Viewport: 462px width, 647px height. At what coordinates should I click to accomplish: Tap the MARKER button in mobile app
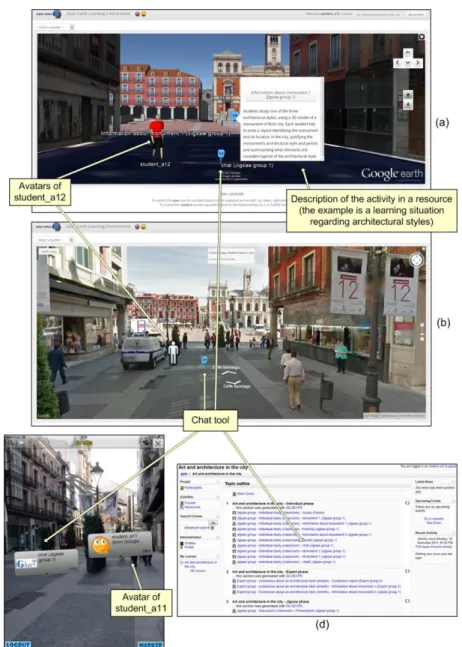[150, 644]
